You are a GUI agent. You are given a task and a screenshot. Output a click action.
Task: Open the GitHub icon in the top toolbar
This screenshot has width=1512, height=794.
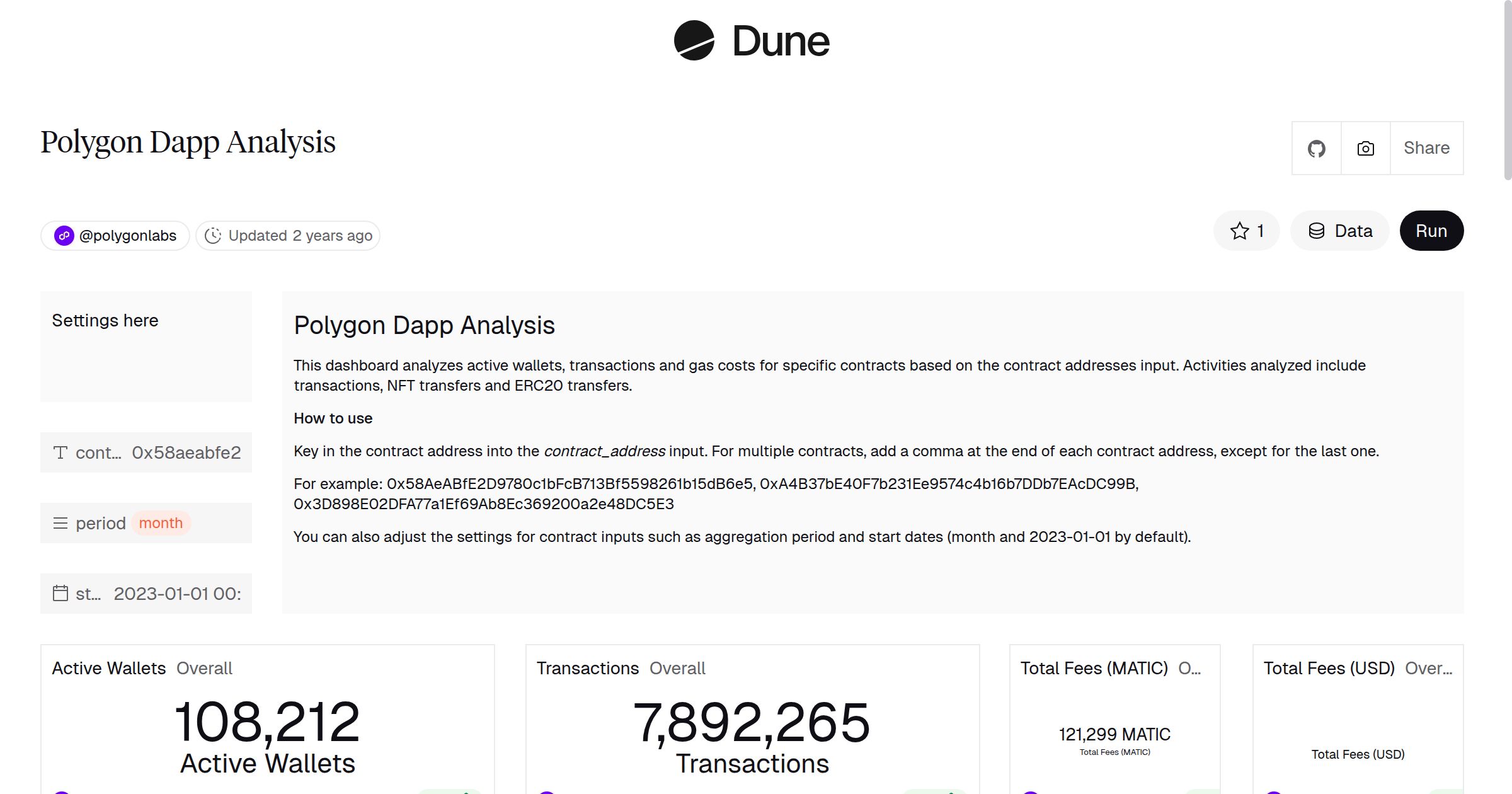(x=1317, y=148)
